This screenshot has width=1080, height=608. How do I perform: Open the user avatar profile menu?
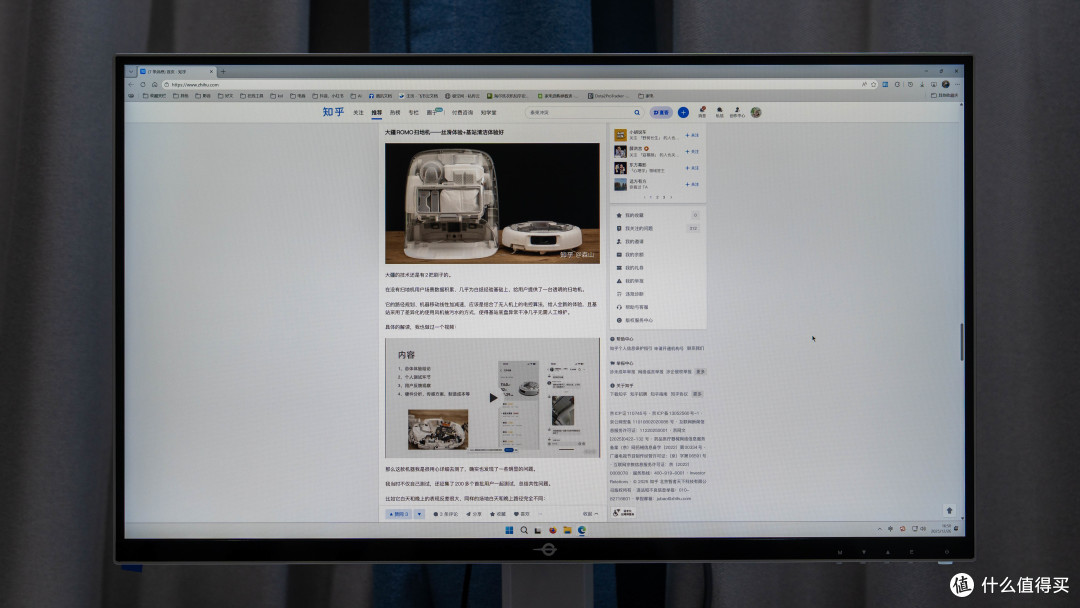756,112
